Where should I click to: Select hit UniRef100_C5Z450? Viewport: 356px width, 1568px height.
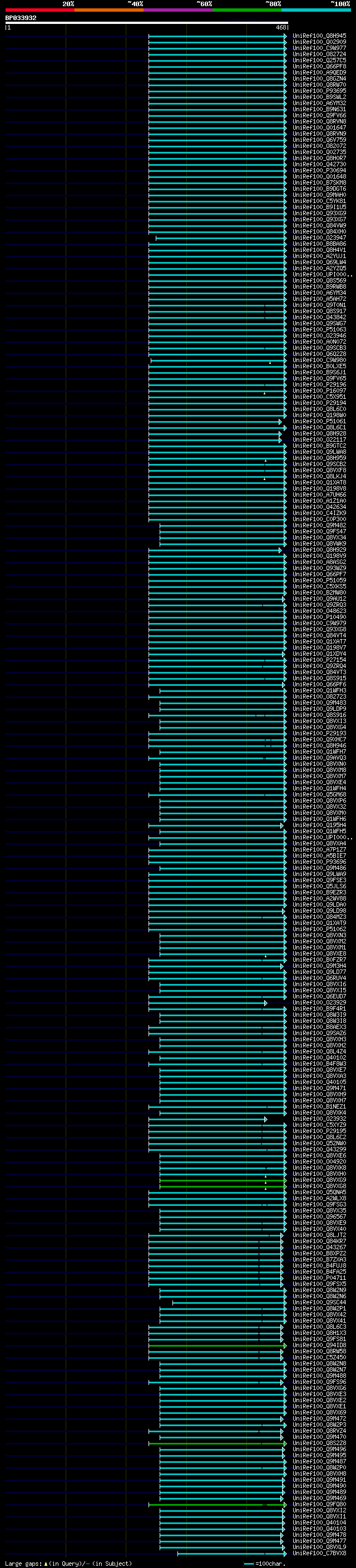click(x=319, y=1357)
